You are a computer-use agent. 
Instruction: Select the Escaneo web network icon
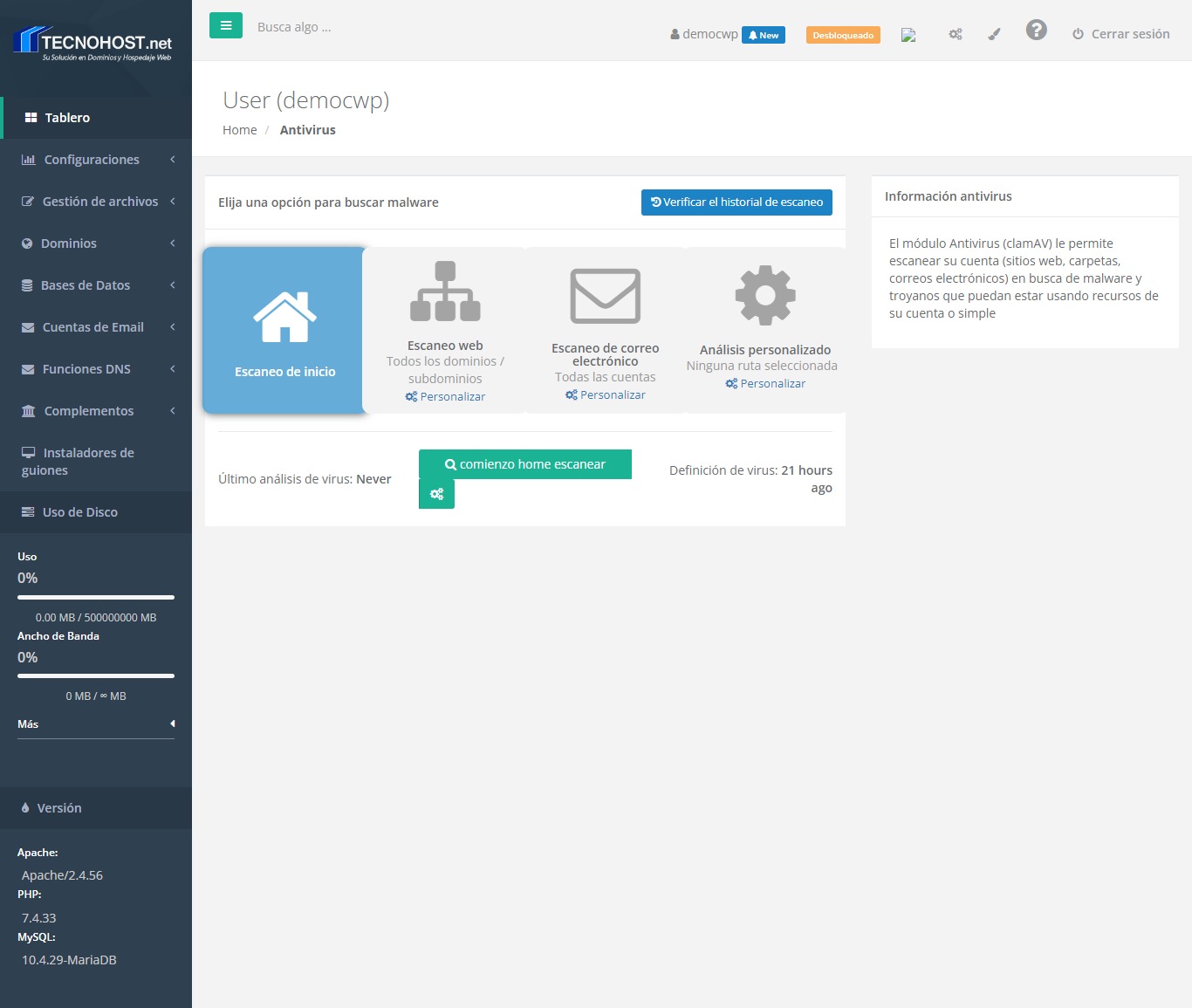click(445, 292)
